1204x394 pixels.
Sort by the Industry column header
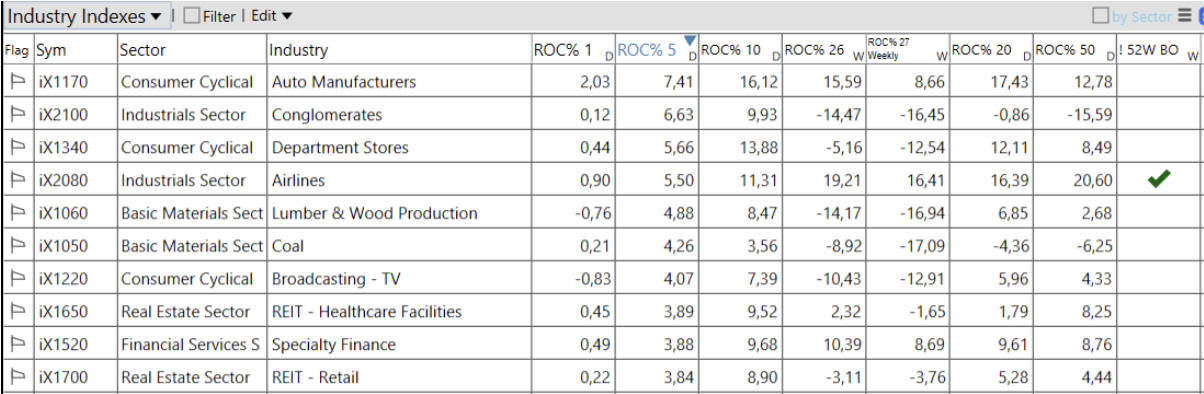(x=398, y=50)
